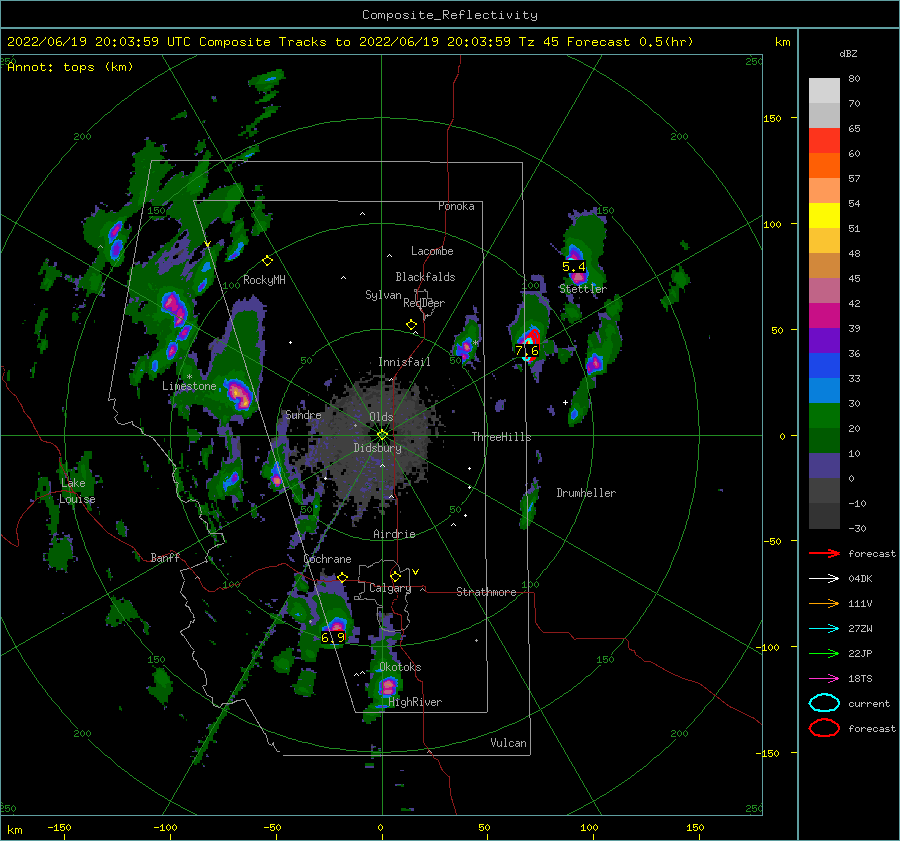The width and height of the screenshot is (900, 841).
Task: Click the Limestone label on map
Action: [x=189, y=386]
